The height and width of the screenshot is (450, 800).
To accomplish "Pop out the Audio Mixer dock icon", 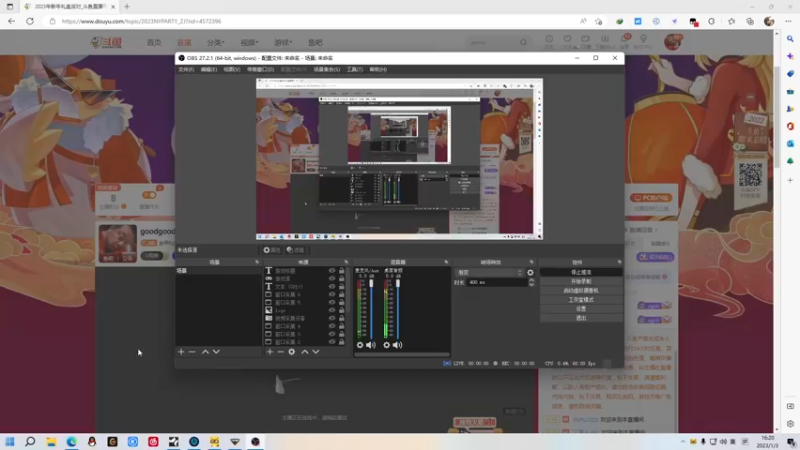I will tap(446, 262).
